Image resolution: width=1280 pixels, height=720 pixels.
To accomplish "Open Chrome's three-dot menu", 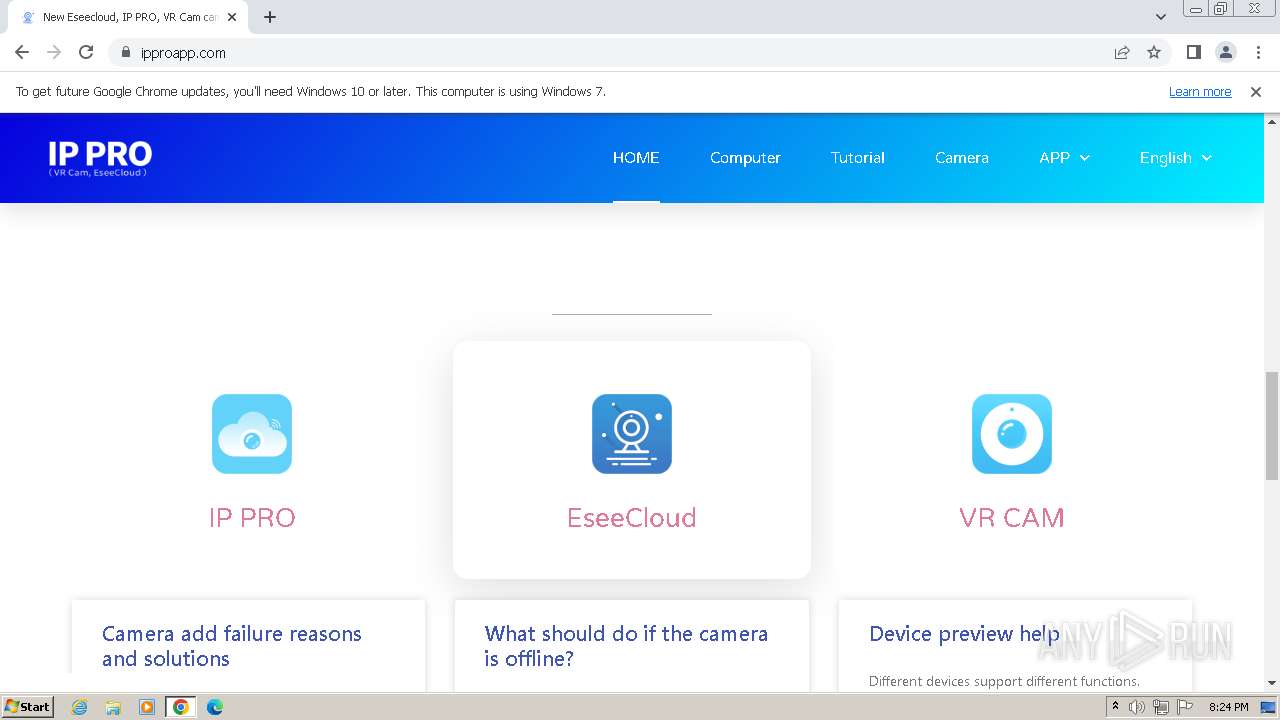I will coord(1258,53).
